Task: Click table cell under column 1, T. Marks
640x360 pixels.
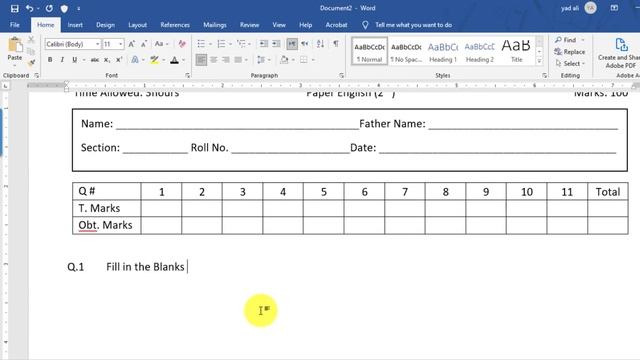Action: [x=161, y=209]
